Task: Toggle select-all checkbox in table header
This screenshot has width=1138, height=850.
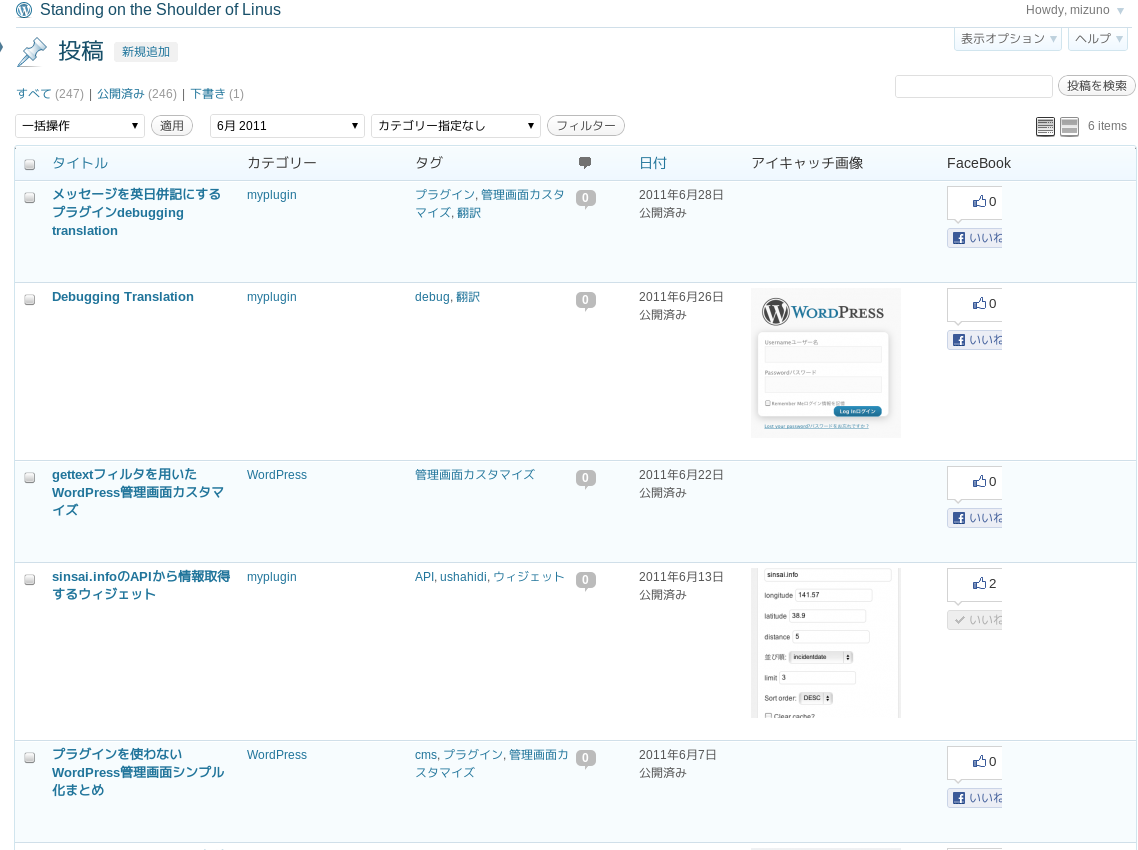Action: tap(30, 164)
